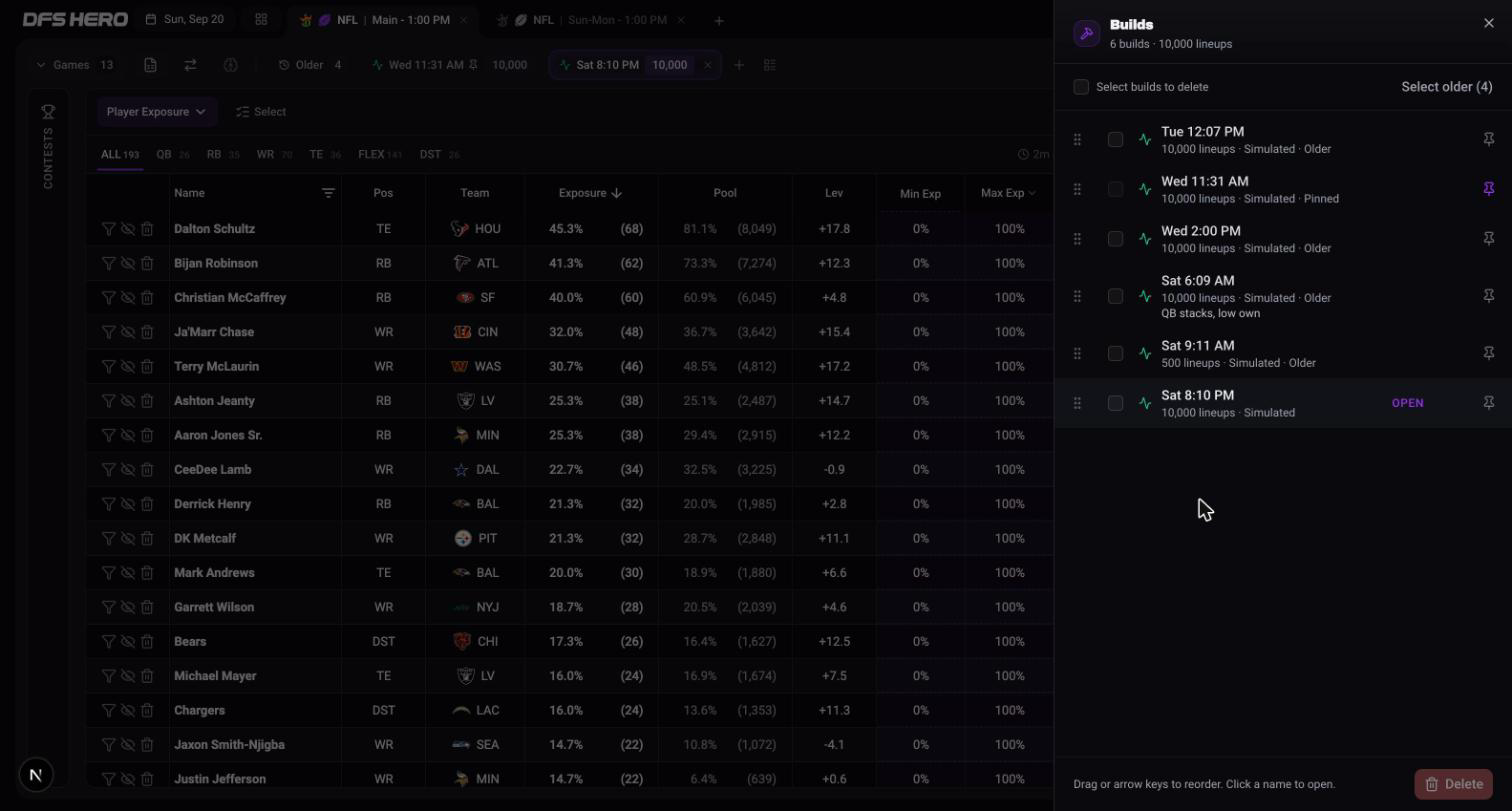
Task: Pin the Wed 2:00 PM build
Action: click(1488, 239)
